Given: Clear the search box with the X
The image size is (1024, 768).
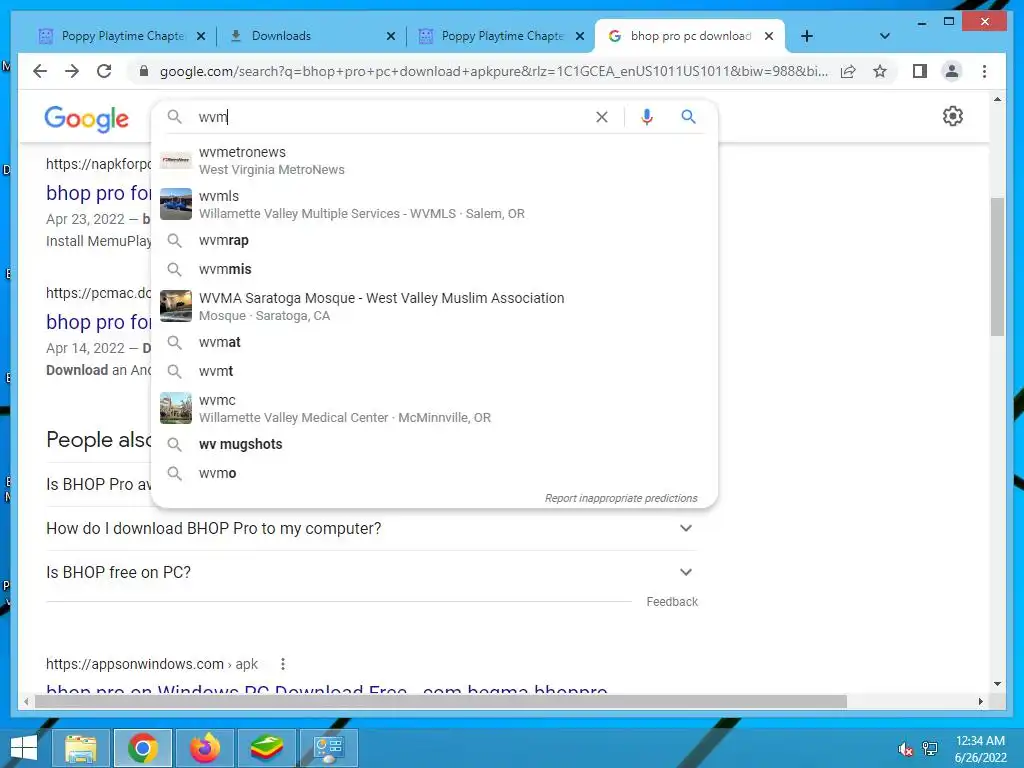Looking at the screenshot, I should coord(601,117).
